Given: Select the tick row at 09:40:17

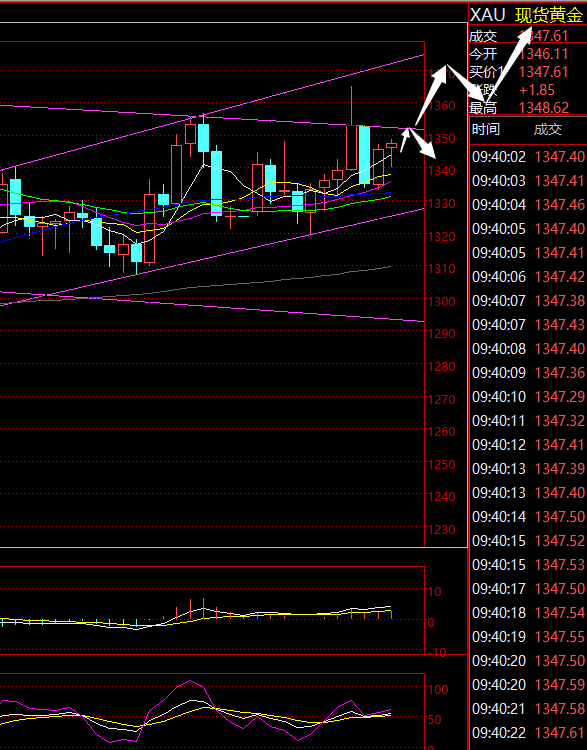Looking at the screenshot, I should (x=528, y=589).
